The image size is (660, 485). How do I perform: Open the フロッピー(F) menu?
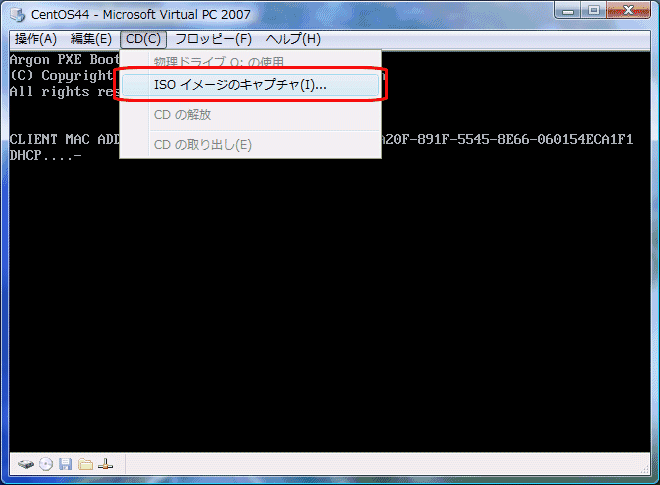point(213,39)
